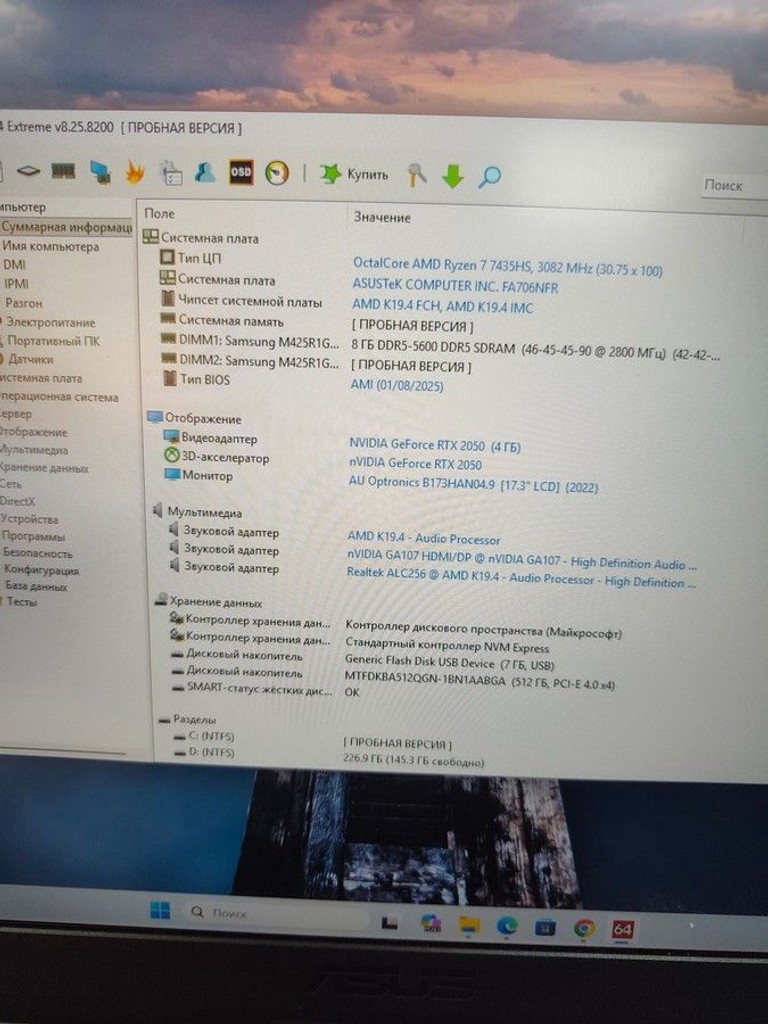Open Портативный ПК in the sidebar
Viewport: 768px width, 1024px height.
[53, 341]
